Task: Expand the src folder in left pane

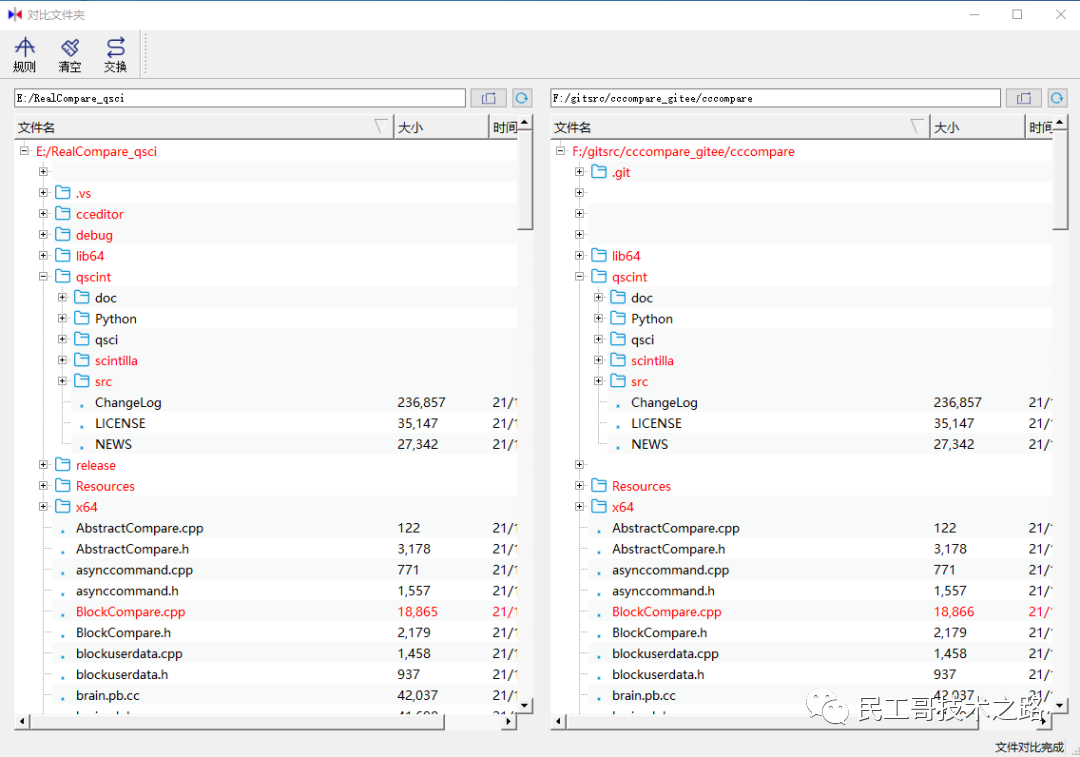Action: tap(63, 381)
